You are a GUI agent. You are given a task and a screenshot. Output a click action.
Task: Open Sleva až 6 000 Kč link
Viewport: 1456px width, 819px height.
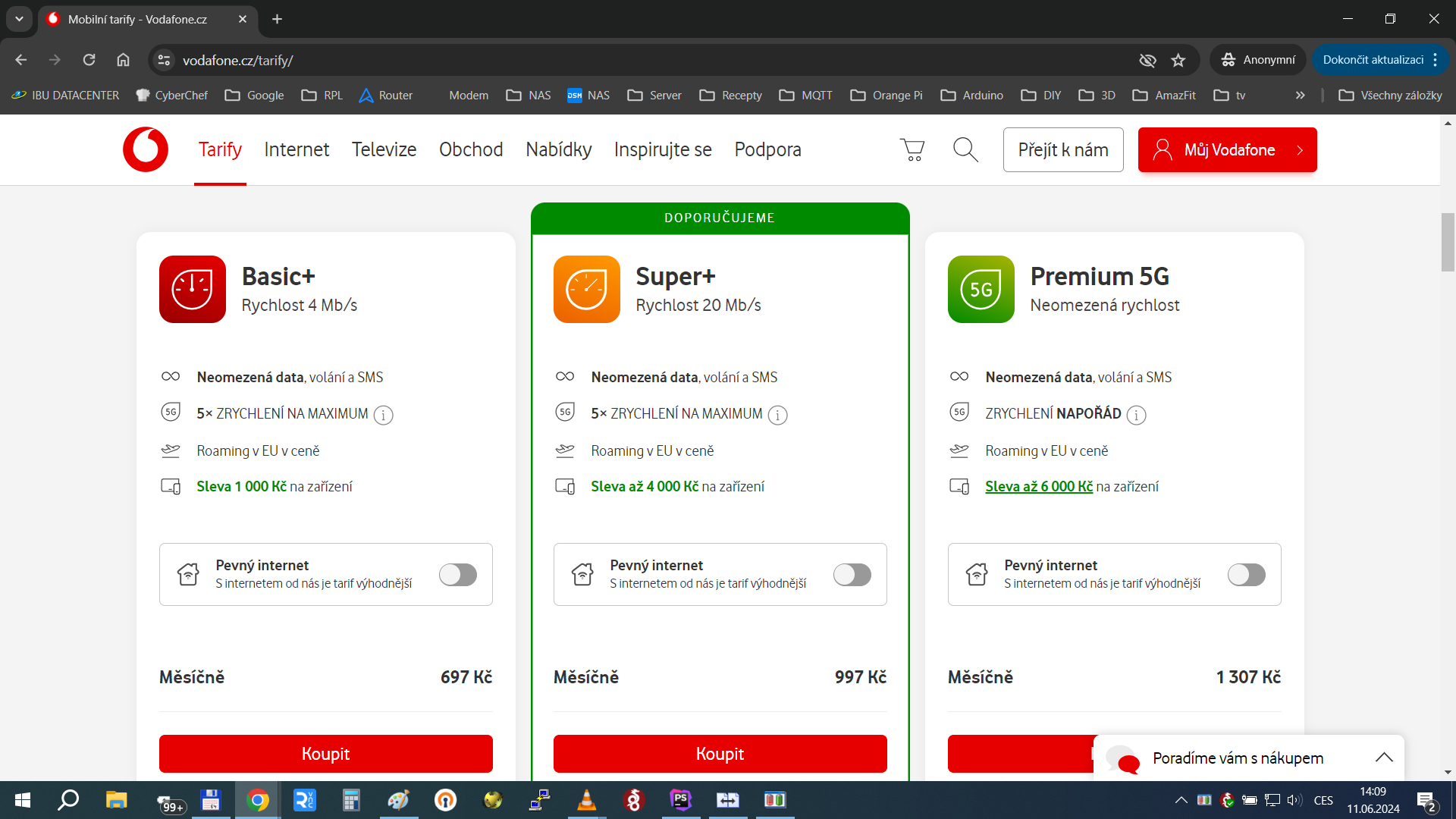(1039, 486)
